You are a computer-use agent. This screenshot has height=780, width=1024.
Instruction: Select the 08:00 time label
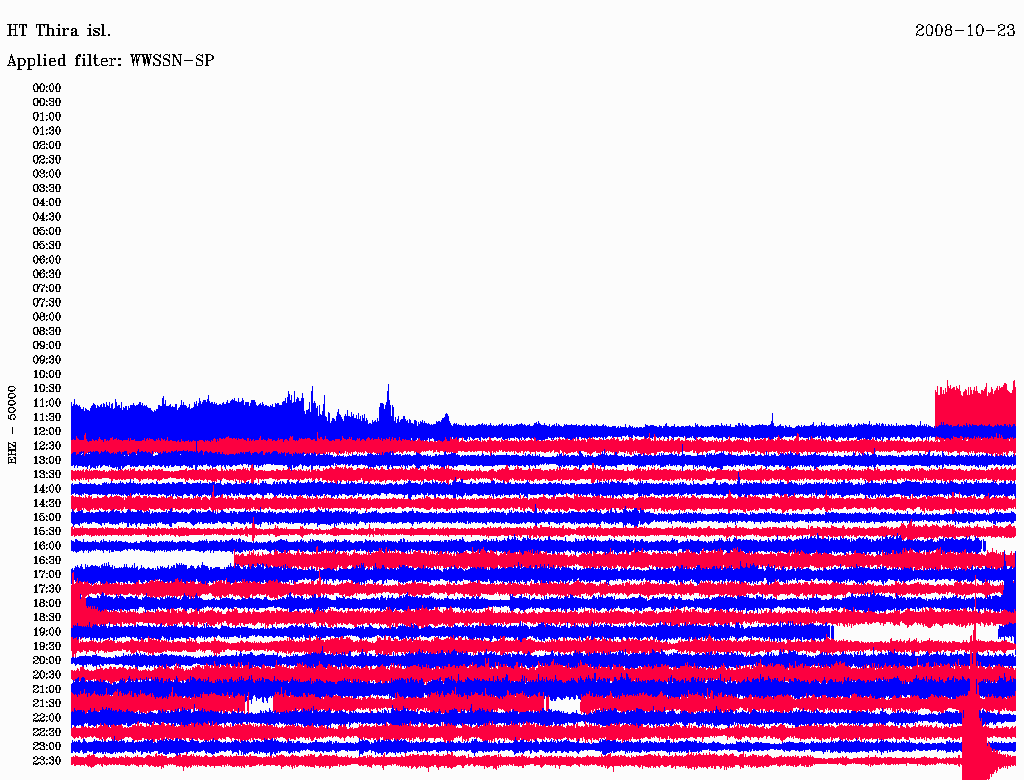[47, 317]
